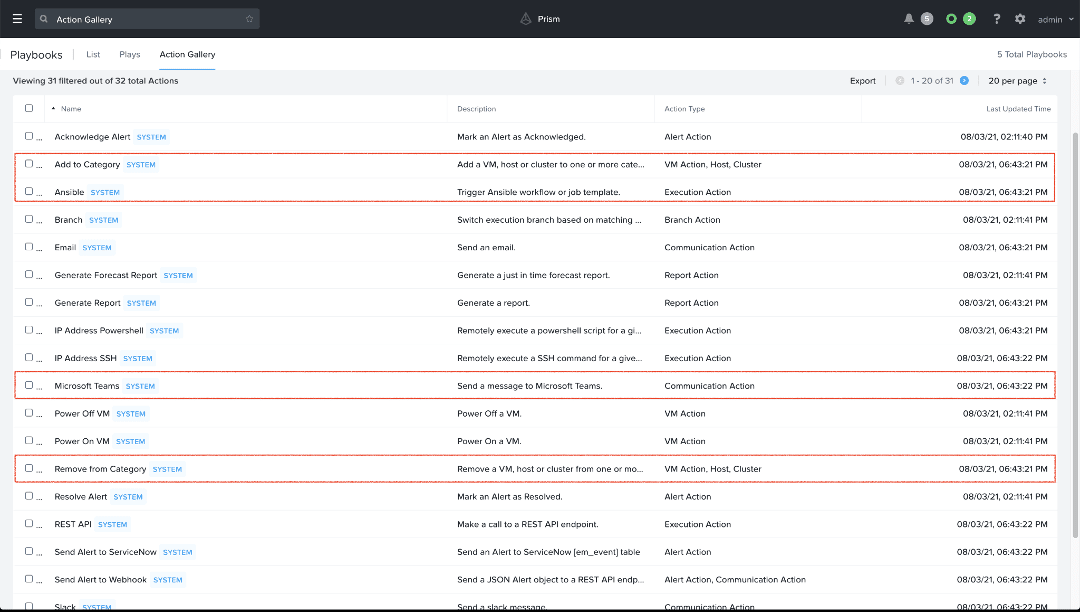Click IP Address SSH row name
Image resolution: width=1080 pixels, height=612 pixels.
point(85,358)
